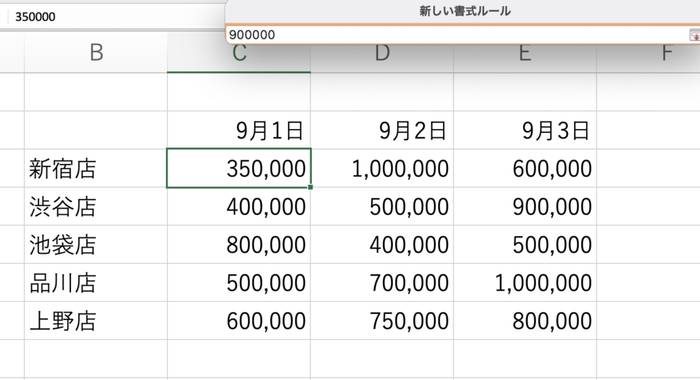Select the cell containing 新宿店

point(96,169)
